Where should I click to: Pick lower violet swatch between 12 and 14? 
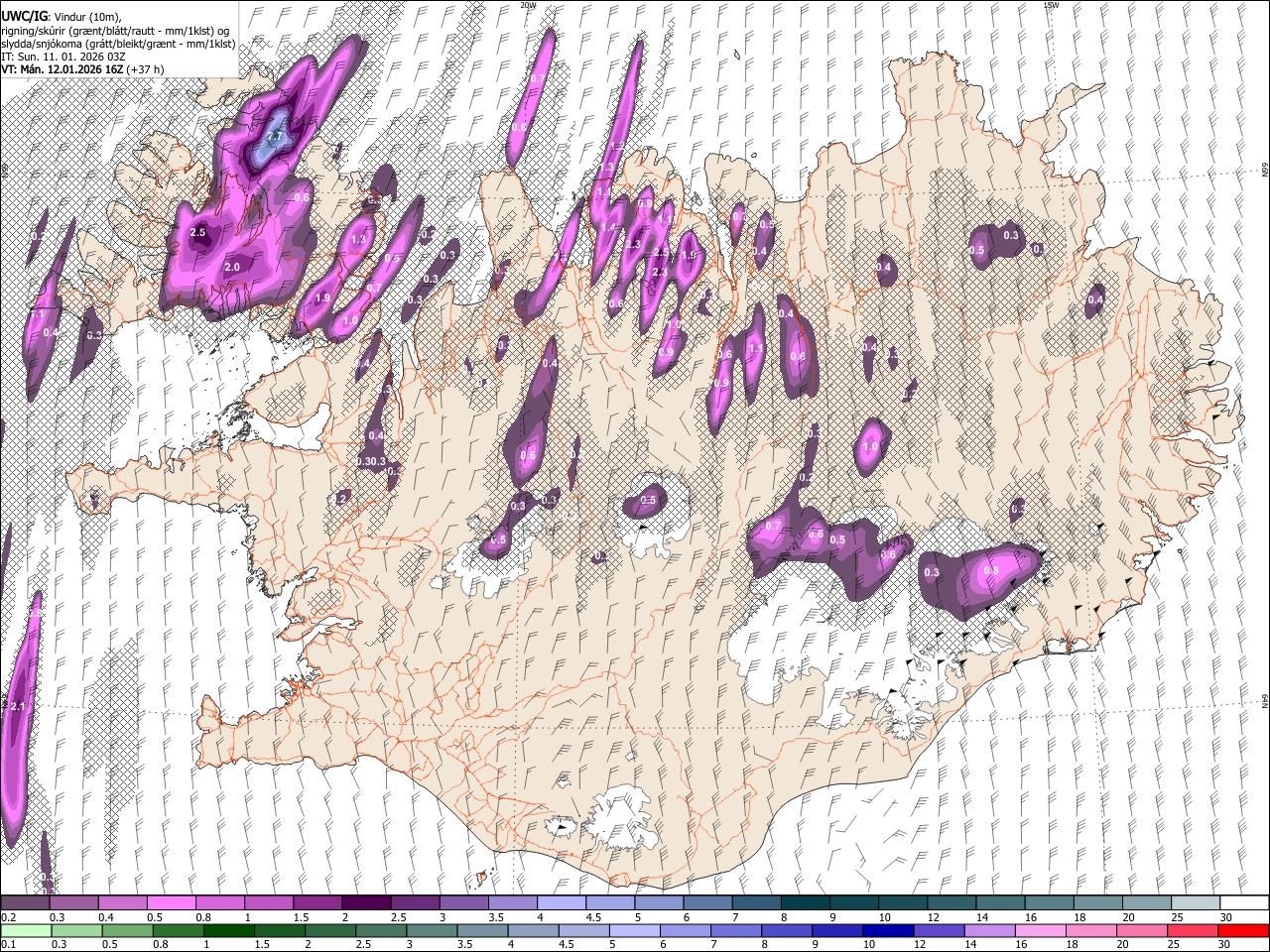(939, 930)
